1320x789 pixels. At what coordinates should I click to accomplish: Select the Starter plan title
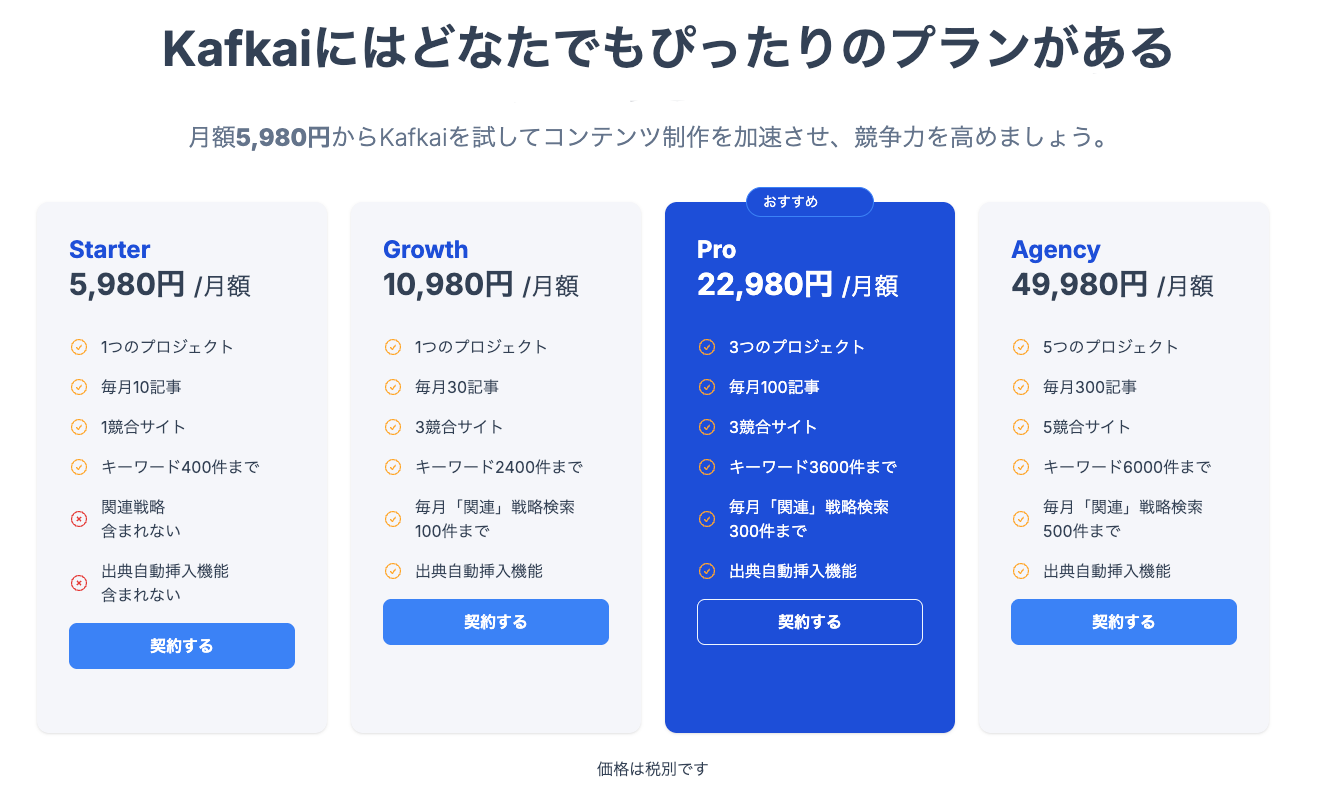point(110,250)
